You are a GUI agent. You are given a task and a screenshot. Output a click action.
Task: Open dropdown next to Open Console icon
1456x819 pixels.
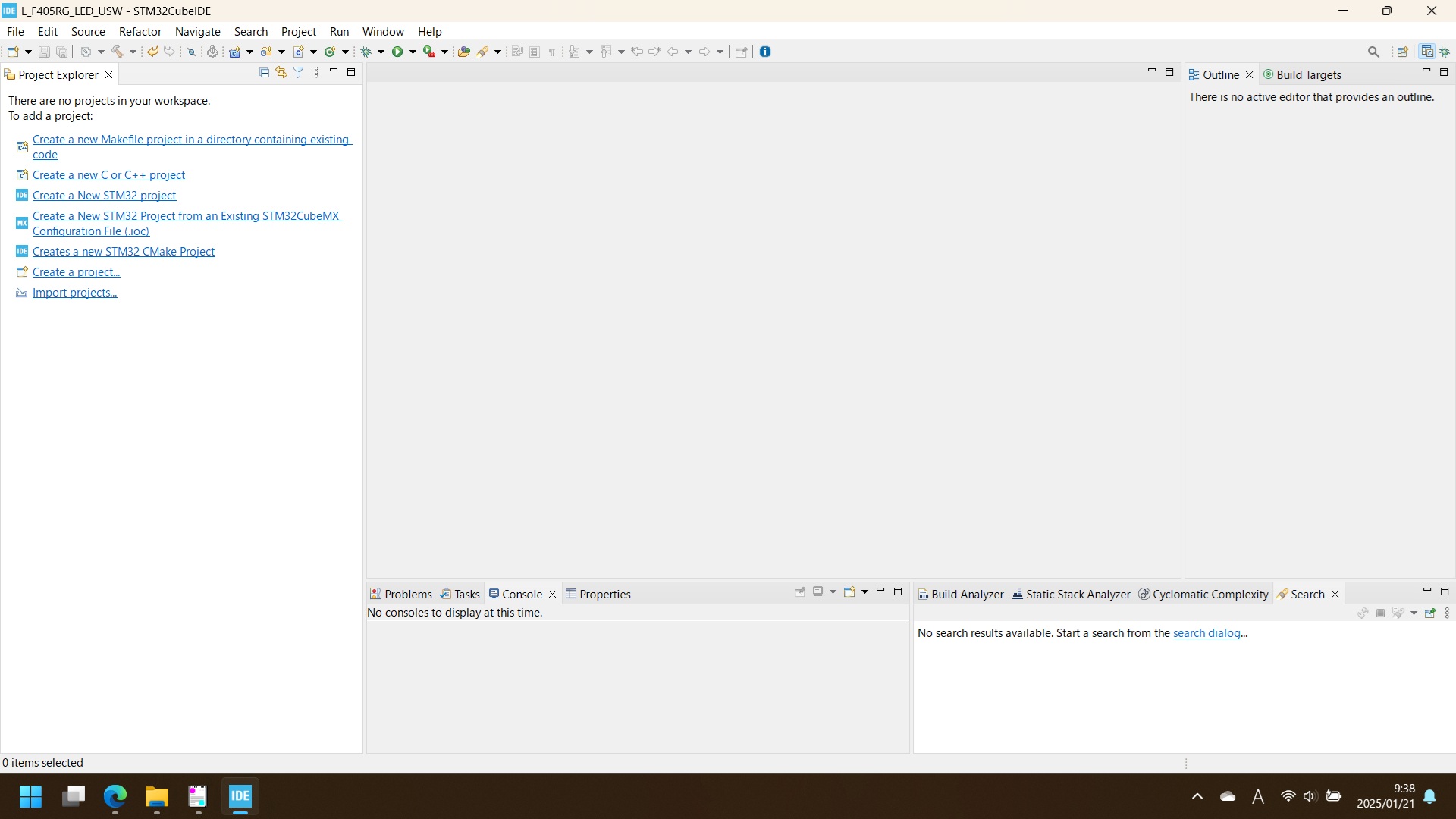(864, 591)
